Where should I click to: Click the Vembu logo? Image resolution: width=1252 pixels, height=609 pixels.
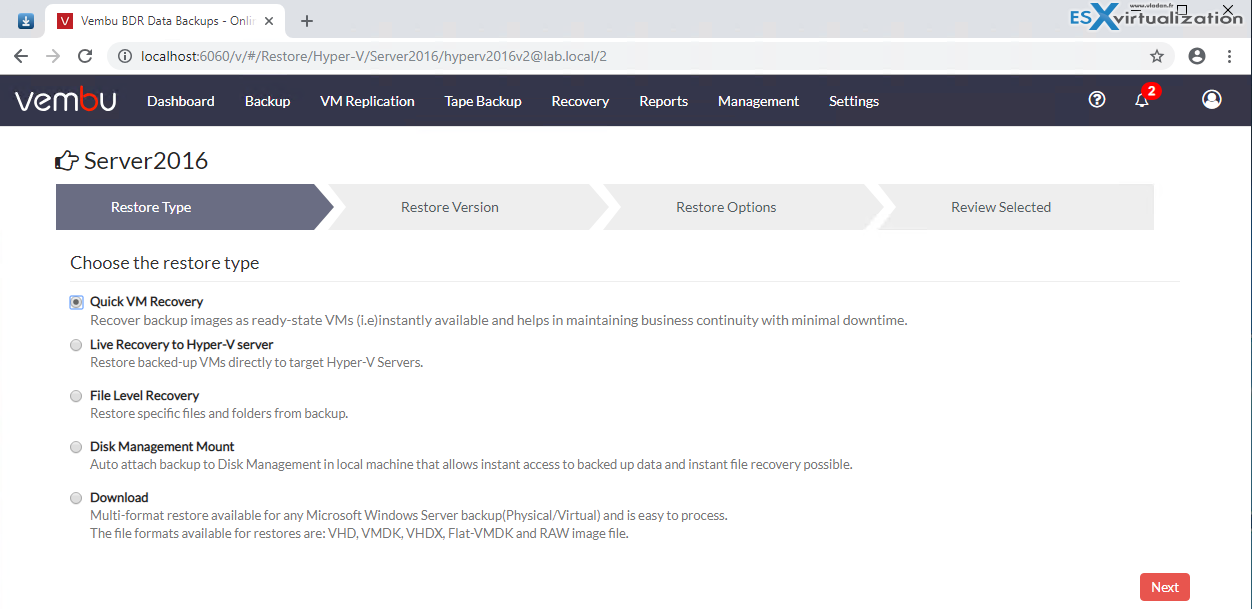65,100
